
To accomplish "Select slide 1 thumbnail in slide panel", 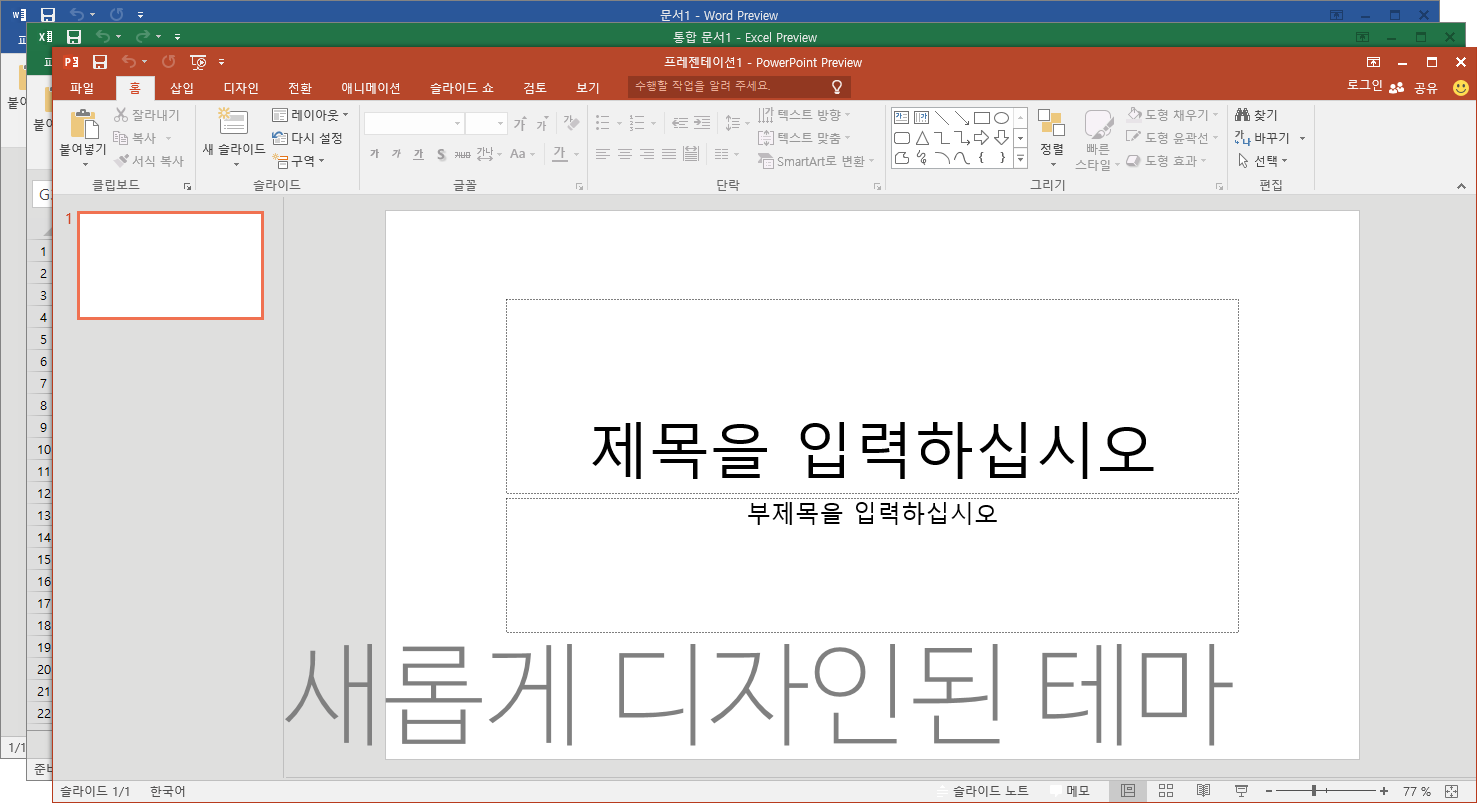I will (170, 265).
